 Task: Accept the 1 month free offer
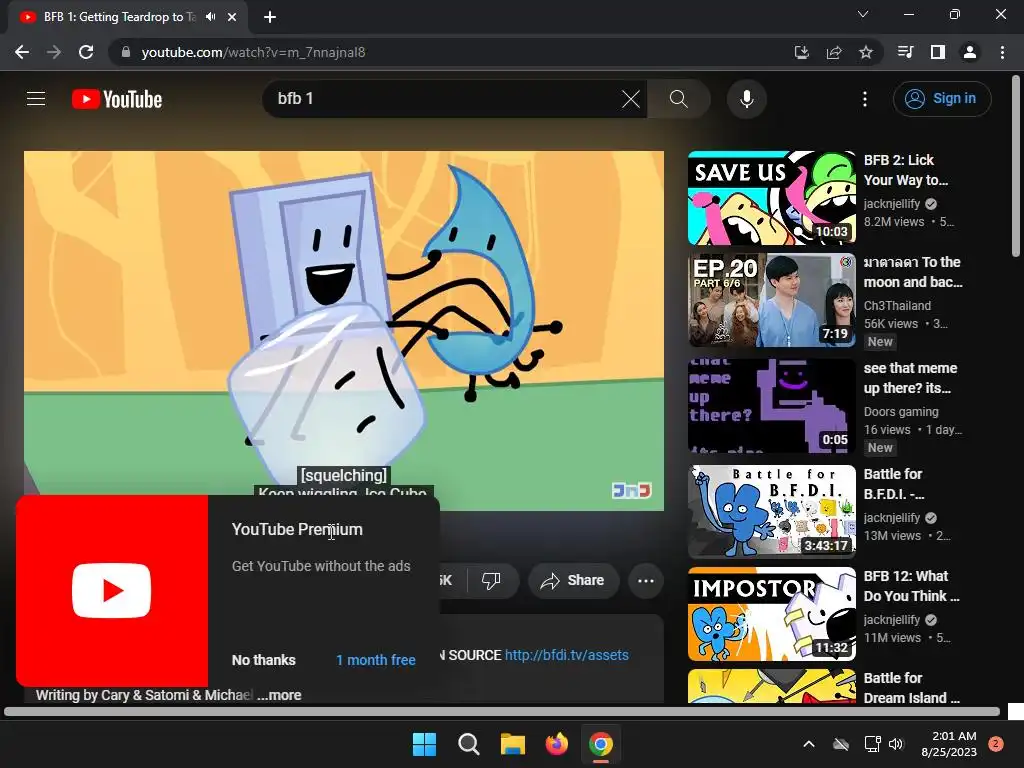pyautogui.click(x=376, y=660)
